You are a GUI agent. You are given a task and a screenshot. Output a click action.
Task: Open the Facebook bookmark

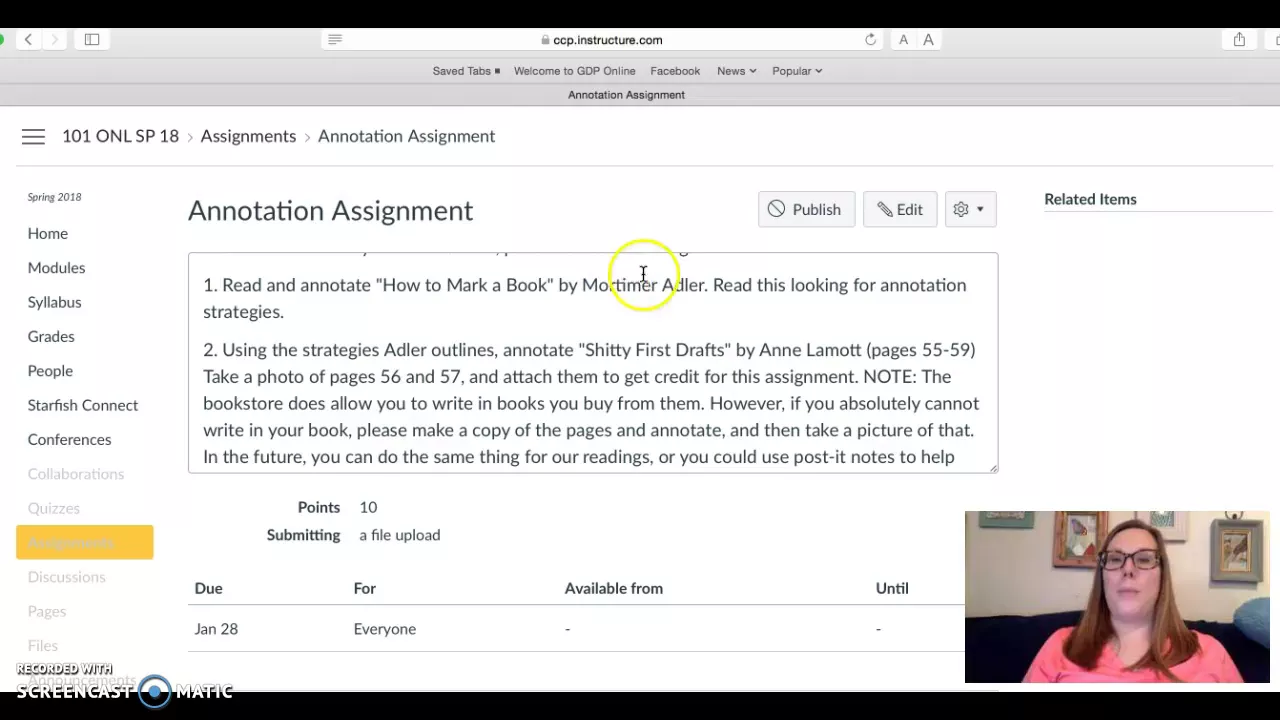pyautogui.click(x=675, y=71)
